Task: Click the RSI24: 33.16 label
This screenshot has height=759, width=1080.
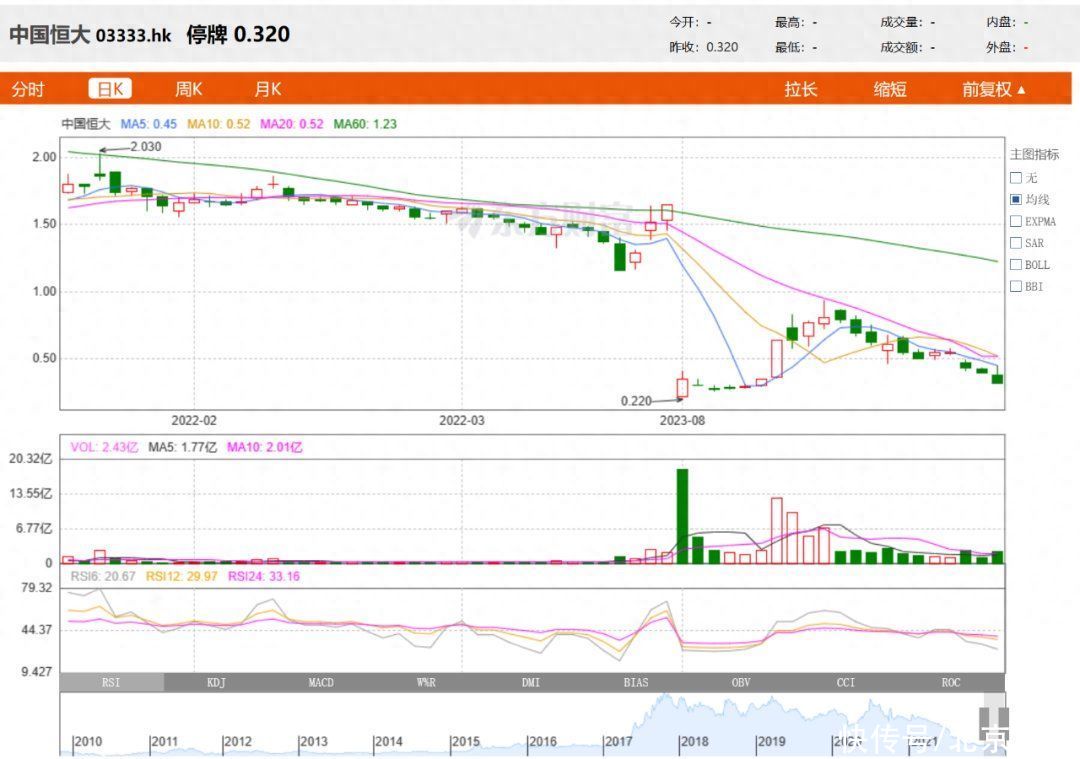Action: (264, 576)
